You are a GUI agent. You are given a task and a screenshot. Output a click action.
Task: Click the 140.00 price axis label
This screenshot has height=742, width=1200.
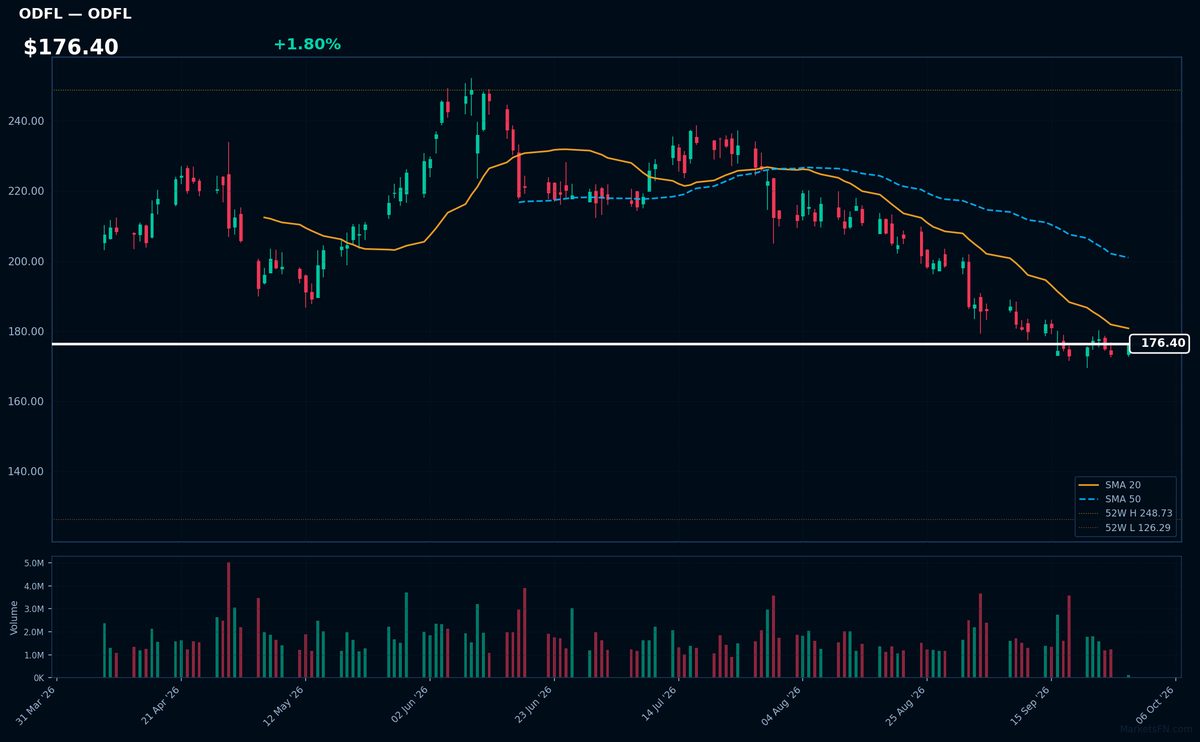pyautogui.click(x=26, y=471)
